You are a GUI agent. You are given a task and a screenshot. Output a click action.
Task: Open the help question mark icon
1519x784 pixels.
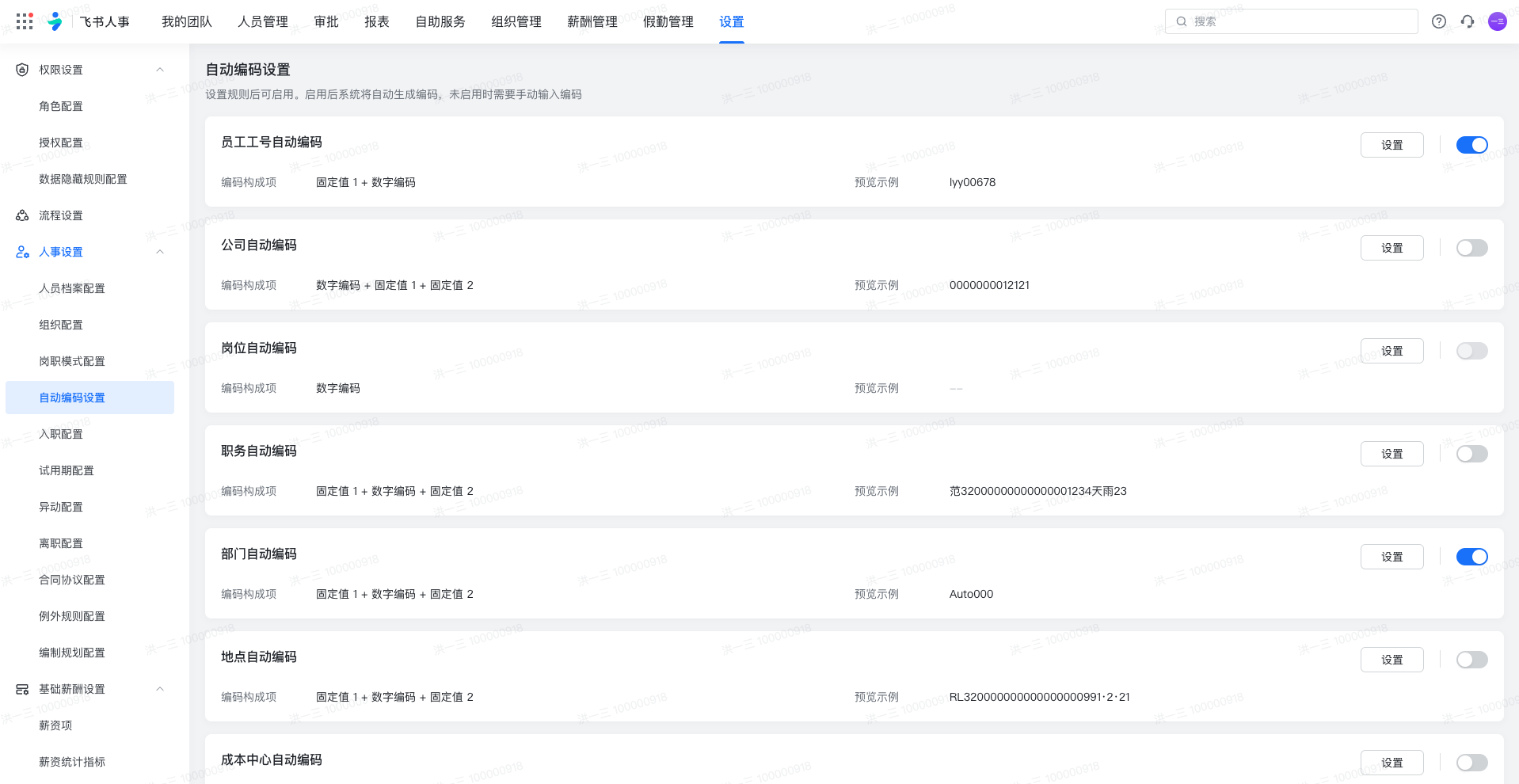pyautogui.click(x=1438, y=21)
